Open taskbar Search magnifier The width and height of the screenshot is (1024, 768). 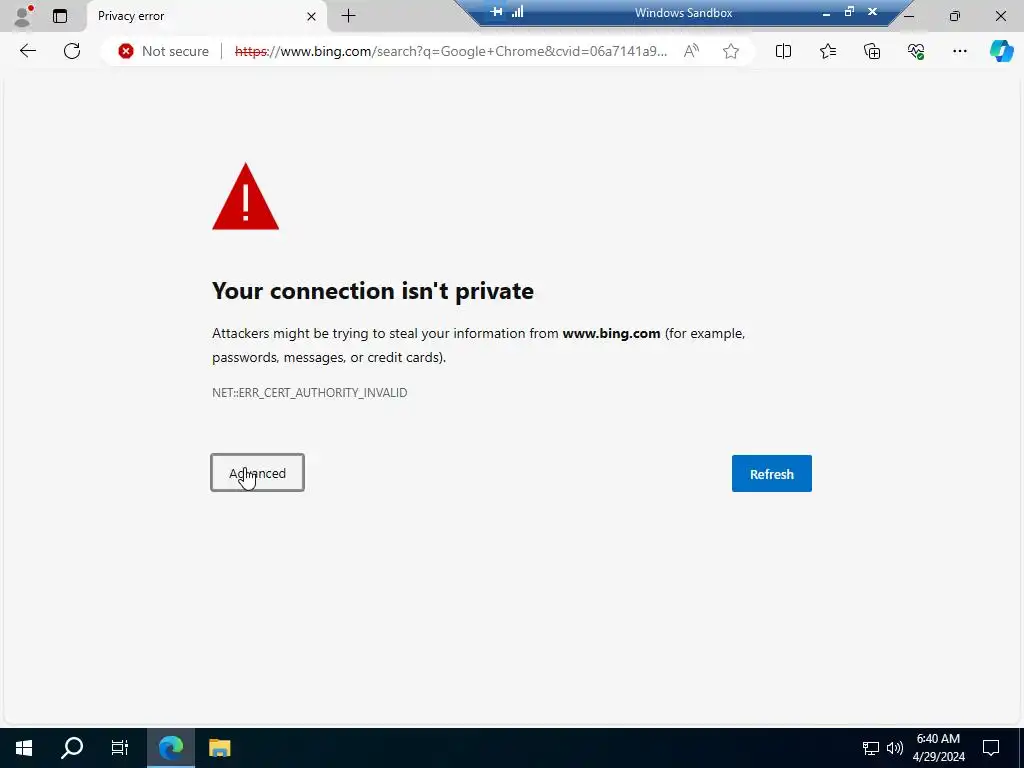point(72,747)
